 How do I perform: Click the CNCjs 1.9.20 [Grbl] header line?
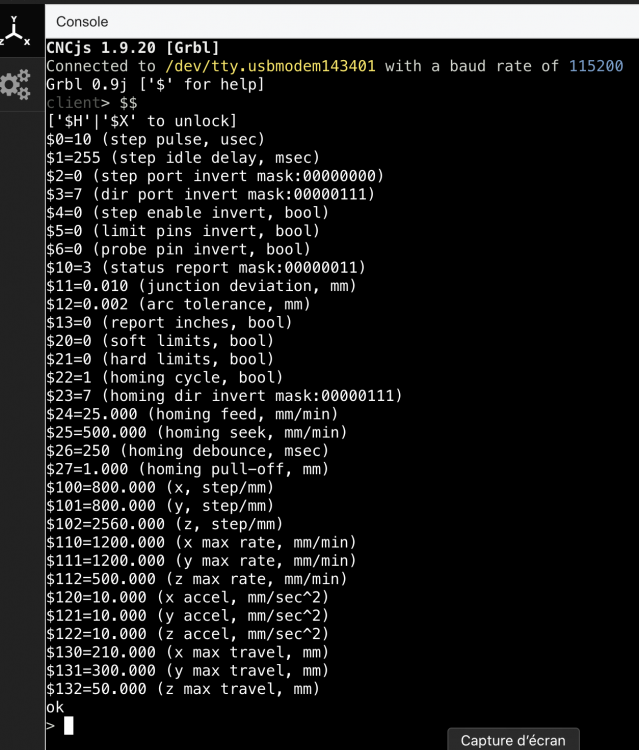(133, 47)
